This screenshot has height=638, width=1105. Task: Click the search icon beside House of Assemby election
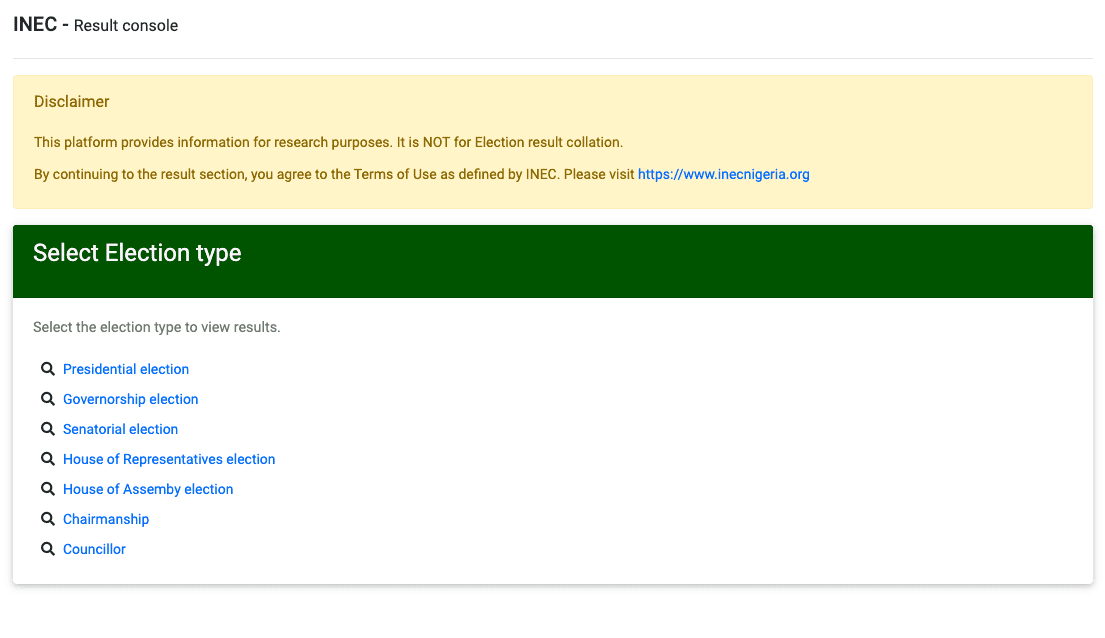(x=47, y=489)
